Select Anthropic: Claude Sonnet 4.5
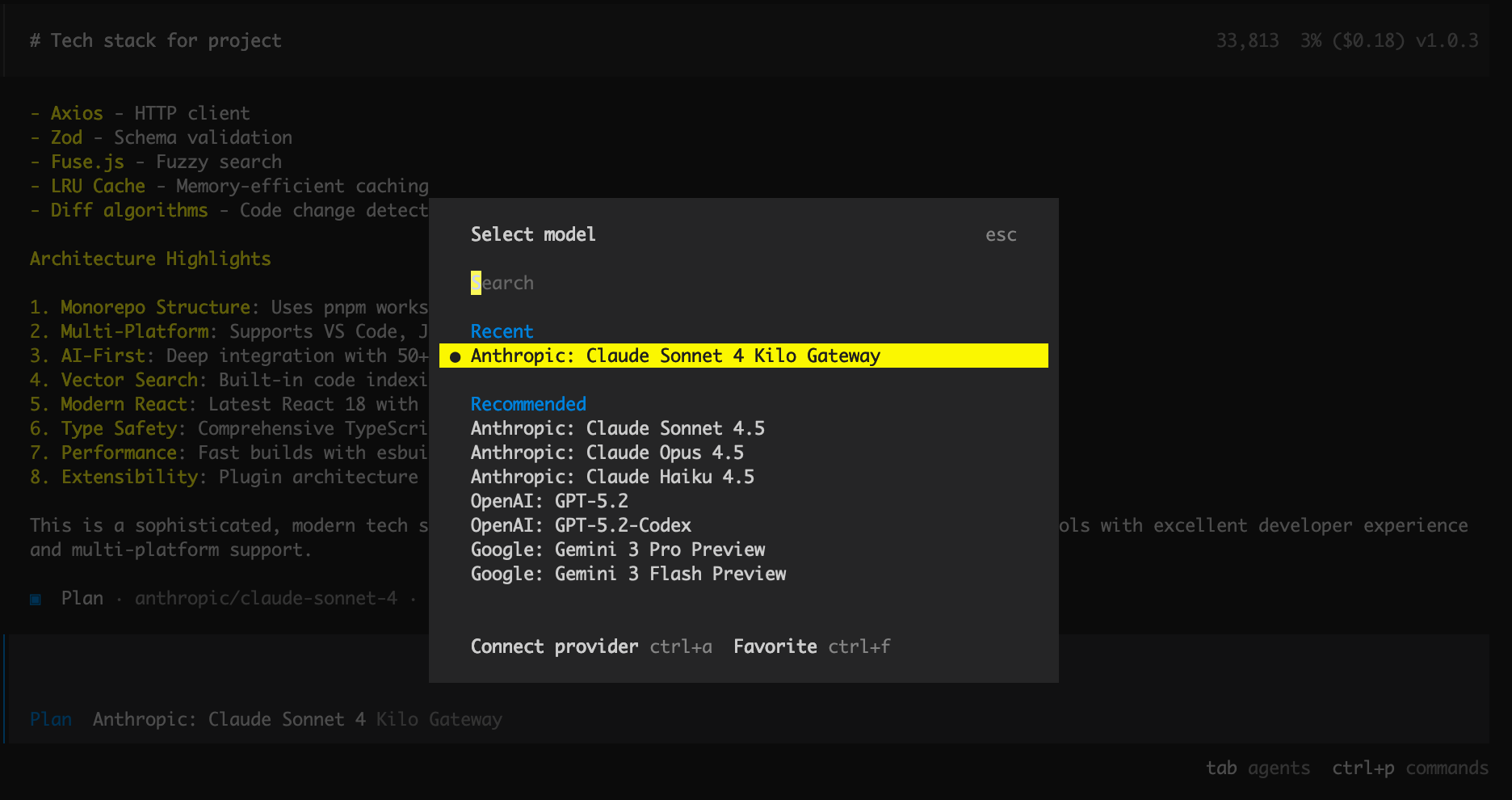This screenshot has height=800, width=1512. point(618,428)
